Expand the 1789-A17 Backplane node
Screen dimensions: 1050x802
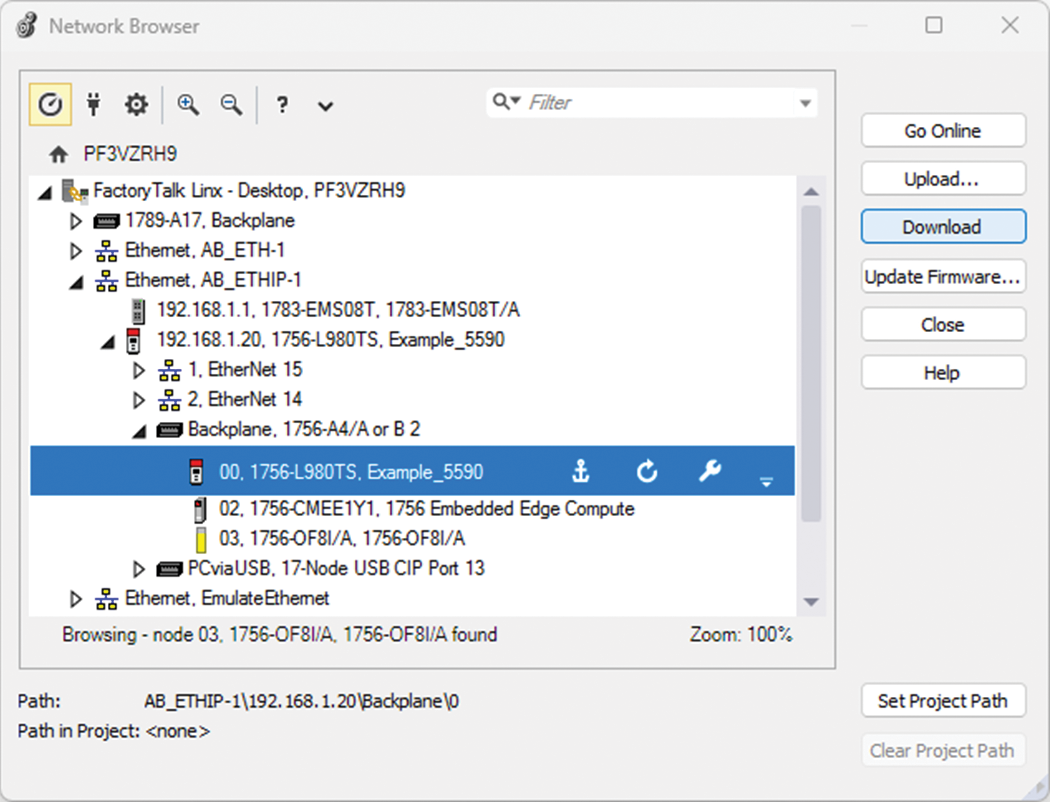point(76,221)
